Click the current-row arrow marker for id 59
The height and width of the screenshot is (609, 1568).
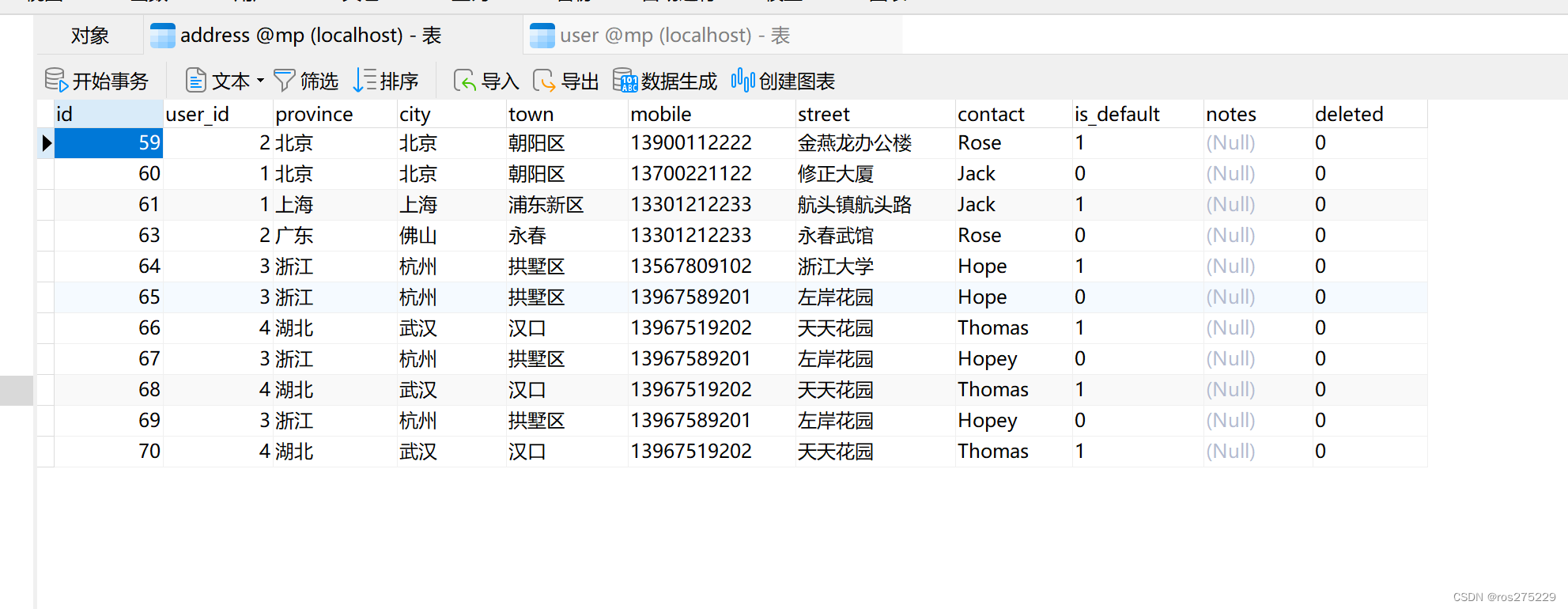click(x=46, y=143)
